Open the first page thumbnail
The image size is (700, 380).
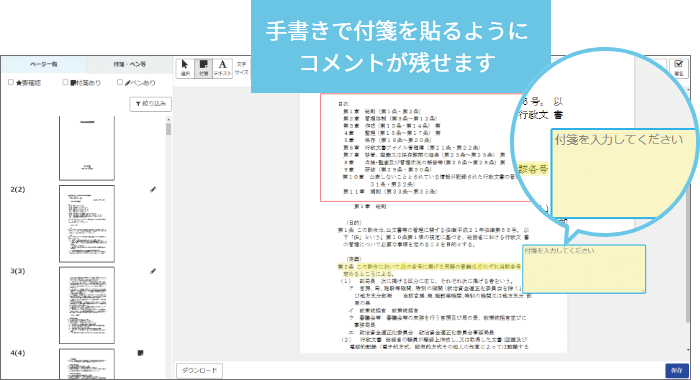87,148
